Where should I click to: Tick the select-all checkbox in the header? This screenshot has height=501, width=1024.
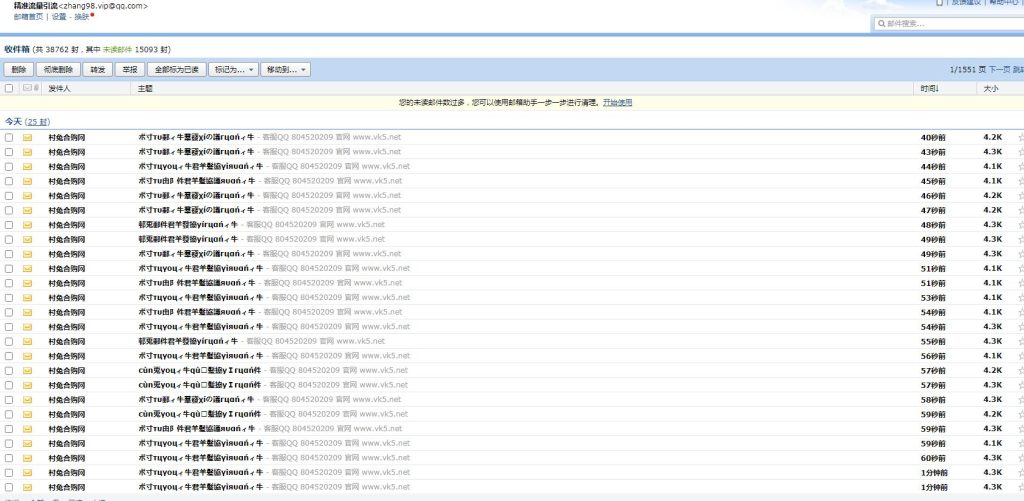click(9, 89)
